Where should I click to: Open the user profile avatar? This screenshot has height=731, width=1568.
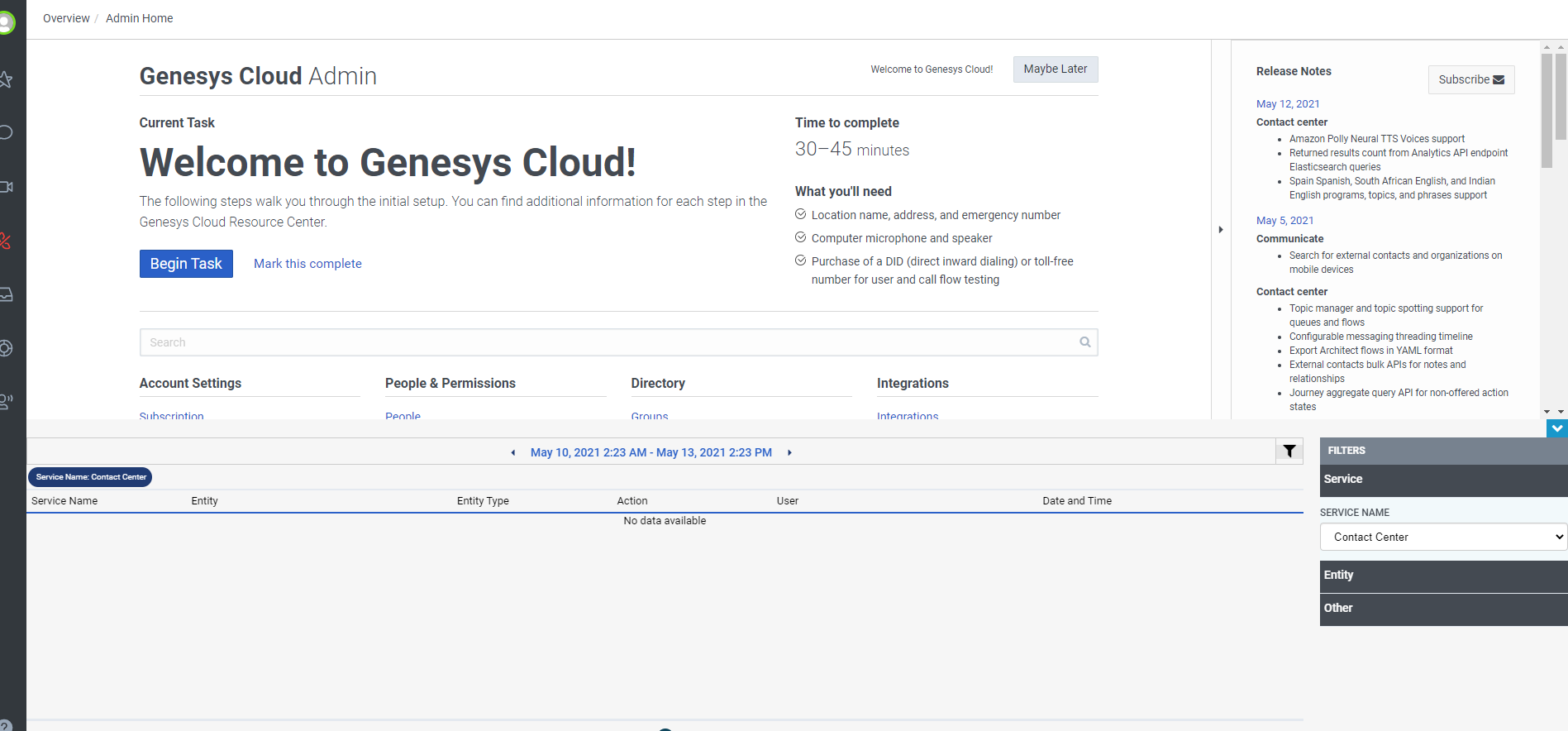[5, 21]
